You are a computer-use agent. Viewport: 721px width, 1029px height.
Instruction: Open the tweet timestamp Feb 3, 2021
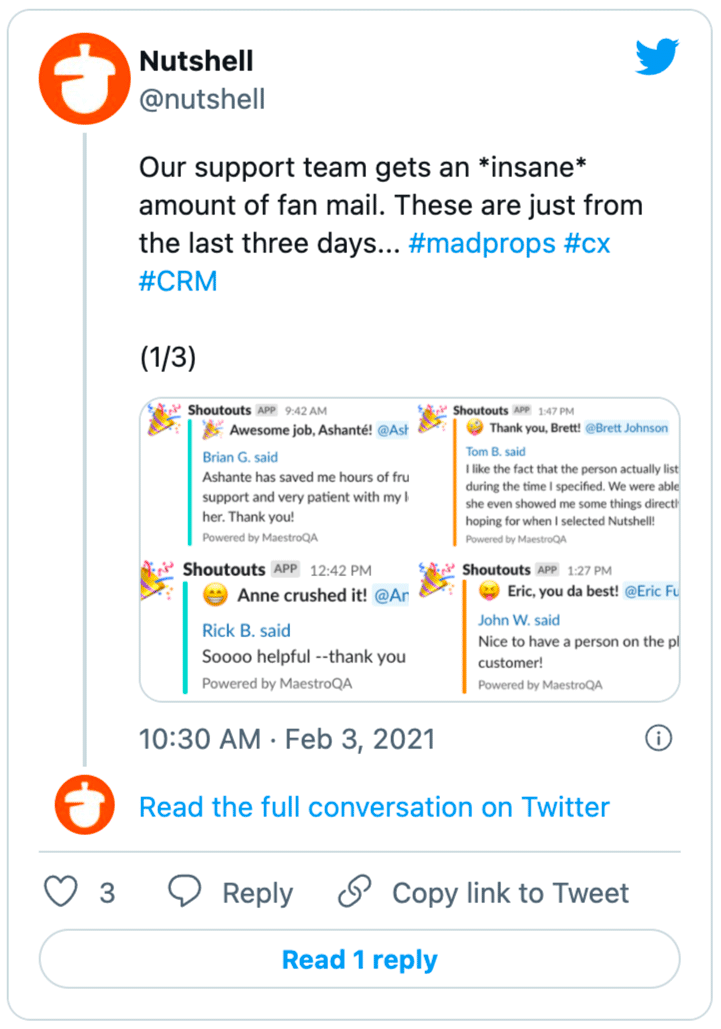point(288,739)
